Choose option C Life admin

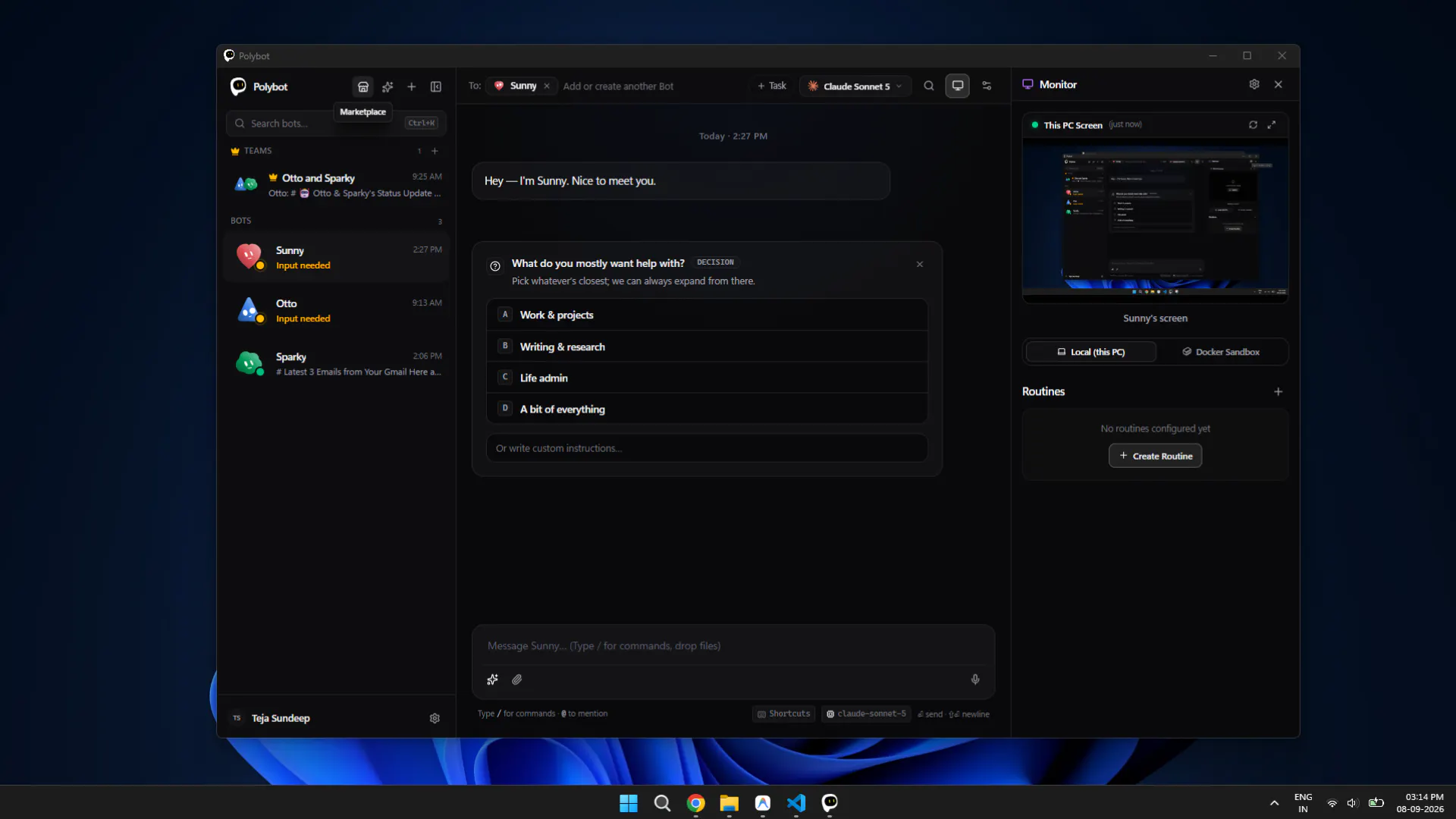tap(707, 378)
